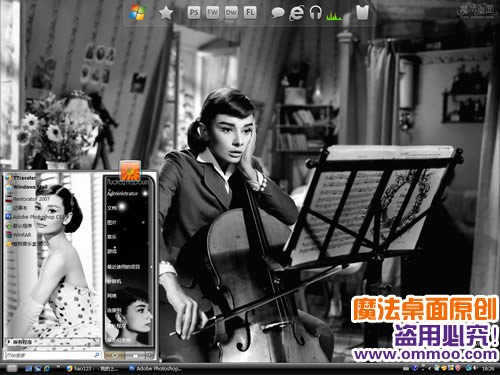The height and width of the screenshot is (375, 500).
Task: Launch Photoshop from the PS dock icon
Action: tap(194, 13)
